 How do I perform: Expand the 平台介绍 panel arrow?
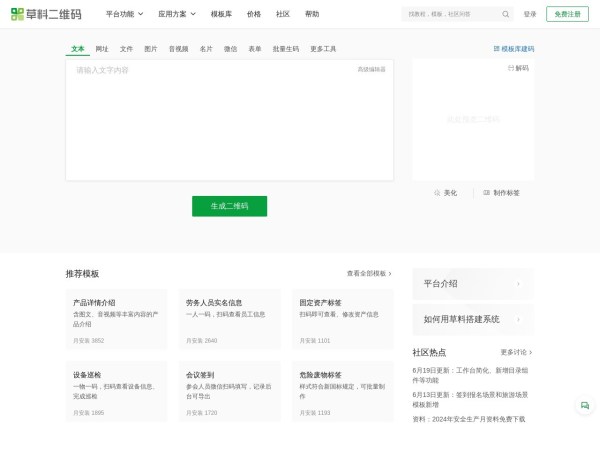(x=518, y=283)
